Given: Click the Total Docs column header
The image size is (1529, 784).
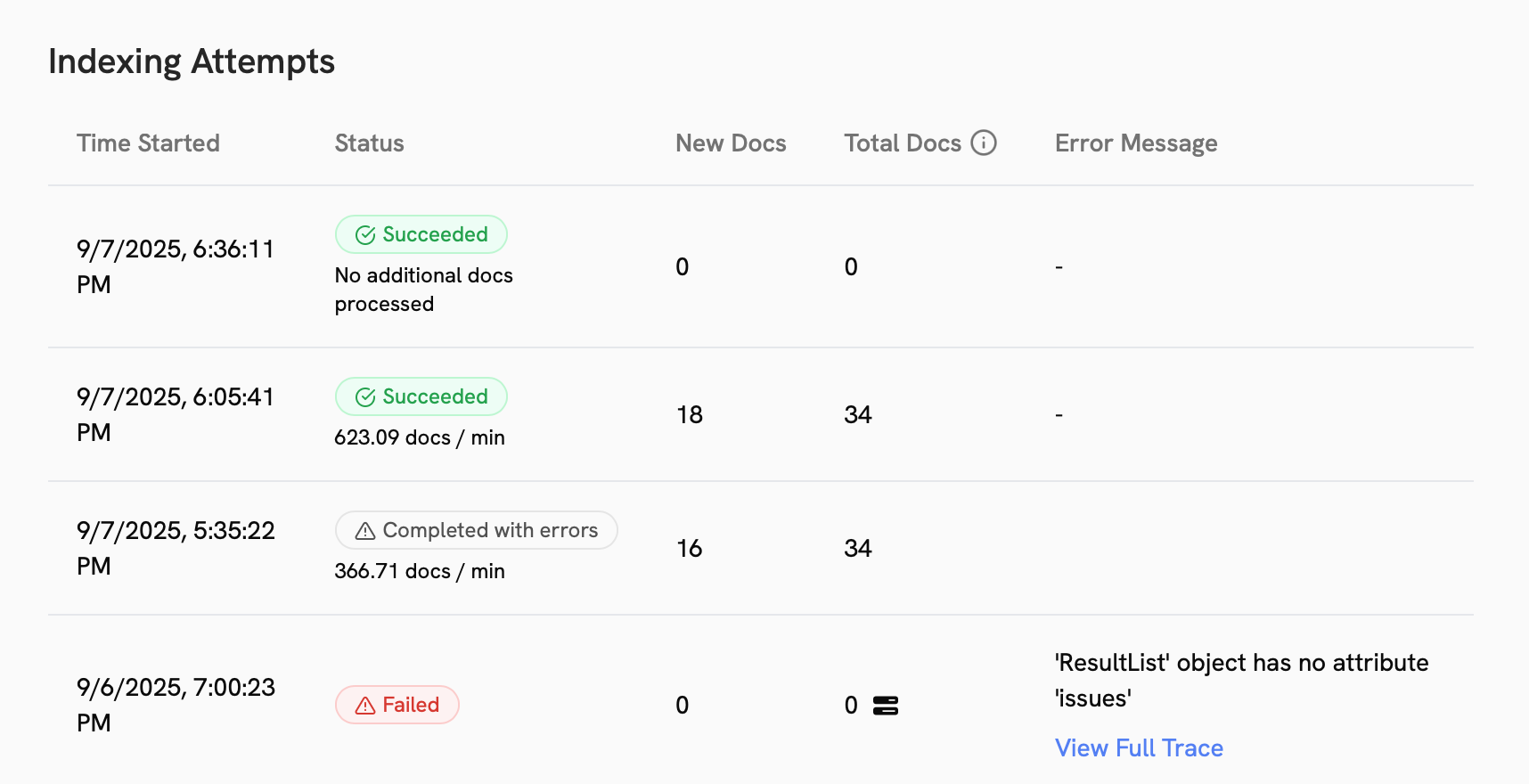Looking at the screenshot, I should pos(903,143).
